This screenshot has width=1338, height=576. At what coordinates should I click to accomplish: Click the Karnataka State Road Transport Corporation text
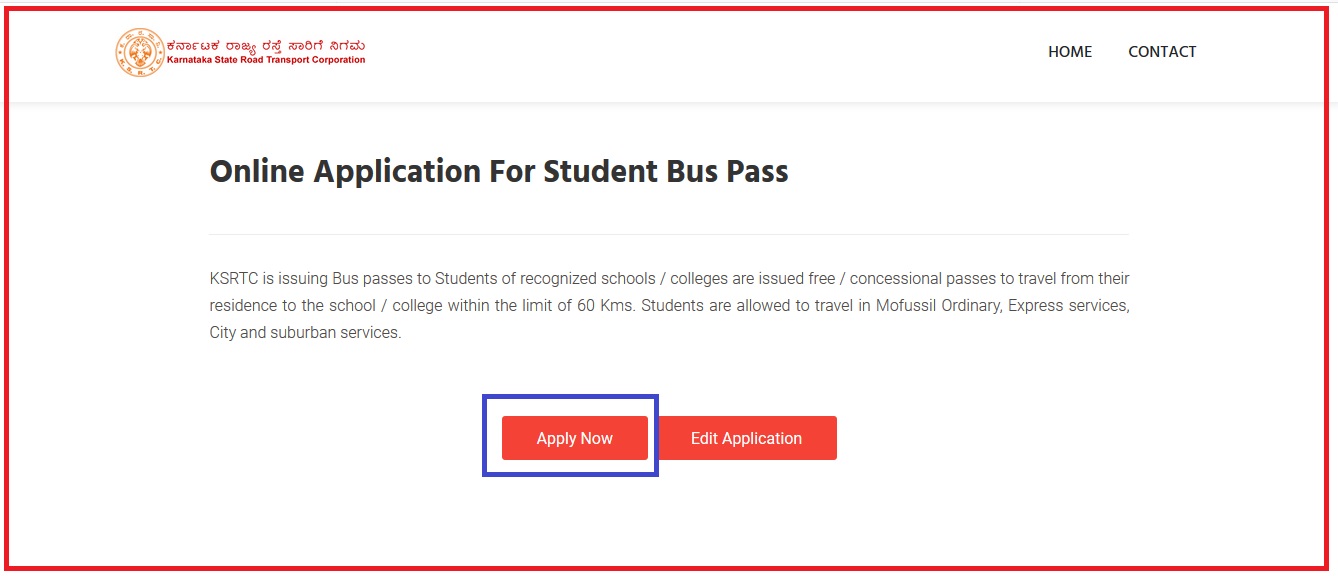[x=266, y=60]
